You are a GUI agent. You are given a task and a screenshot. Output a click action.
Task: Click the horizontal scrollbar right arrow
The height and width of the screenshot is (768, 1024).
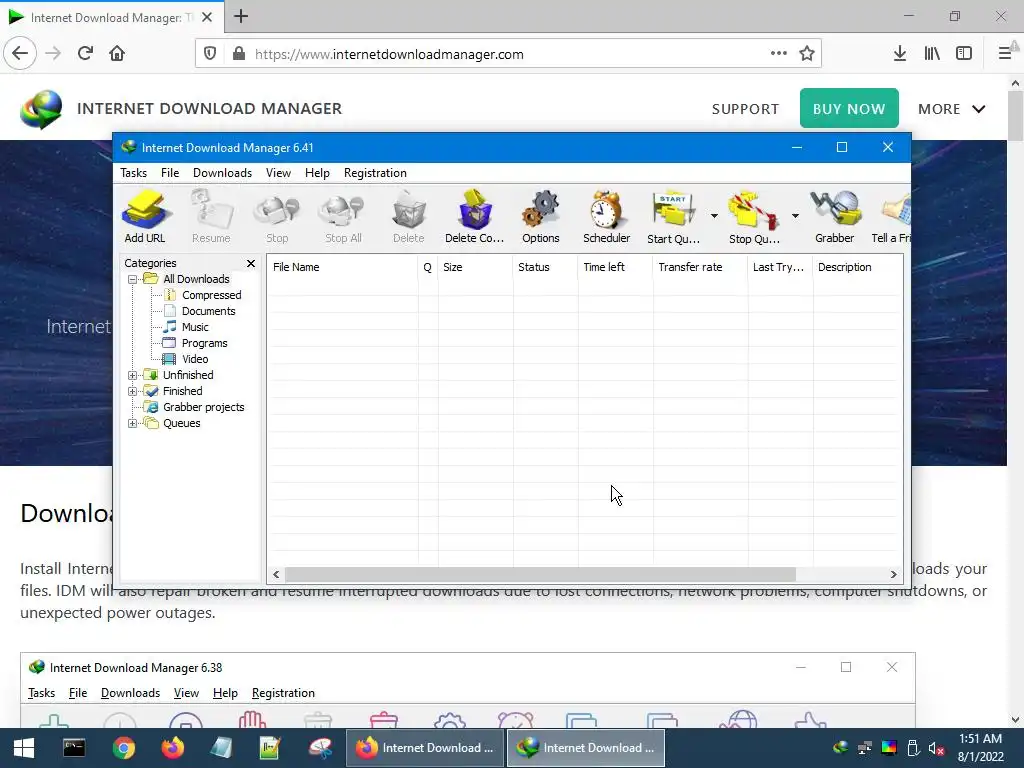click(893, 575)
